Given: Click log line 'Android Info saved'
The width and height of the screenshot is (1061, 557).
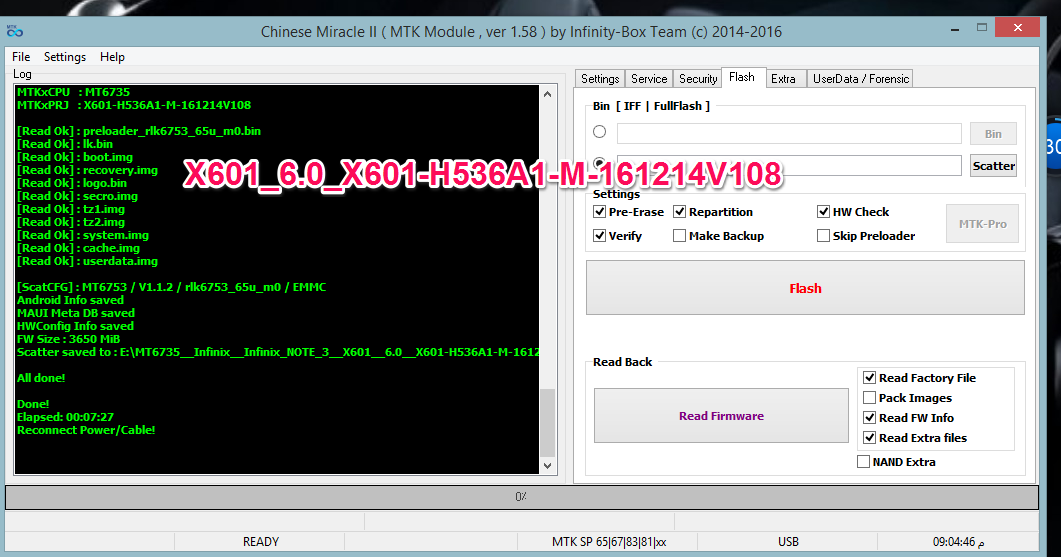Looking at the screenshot, I should (x=70, y=300).
